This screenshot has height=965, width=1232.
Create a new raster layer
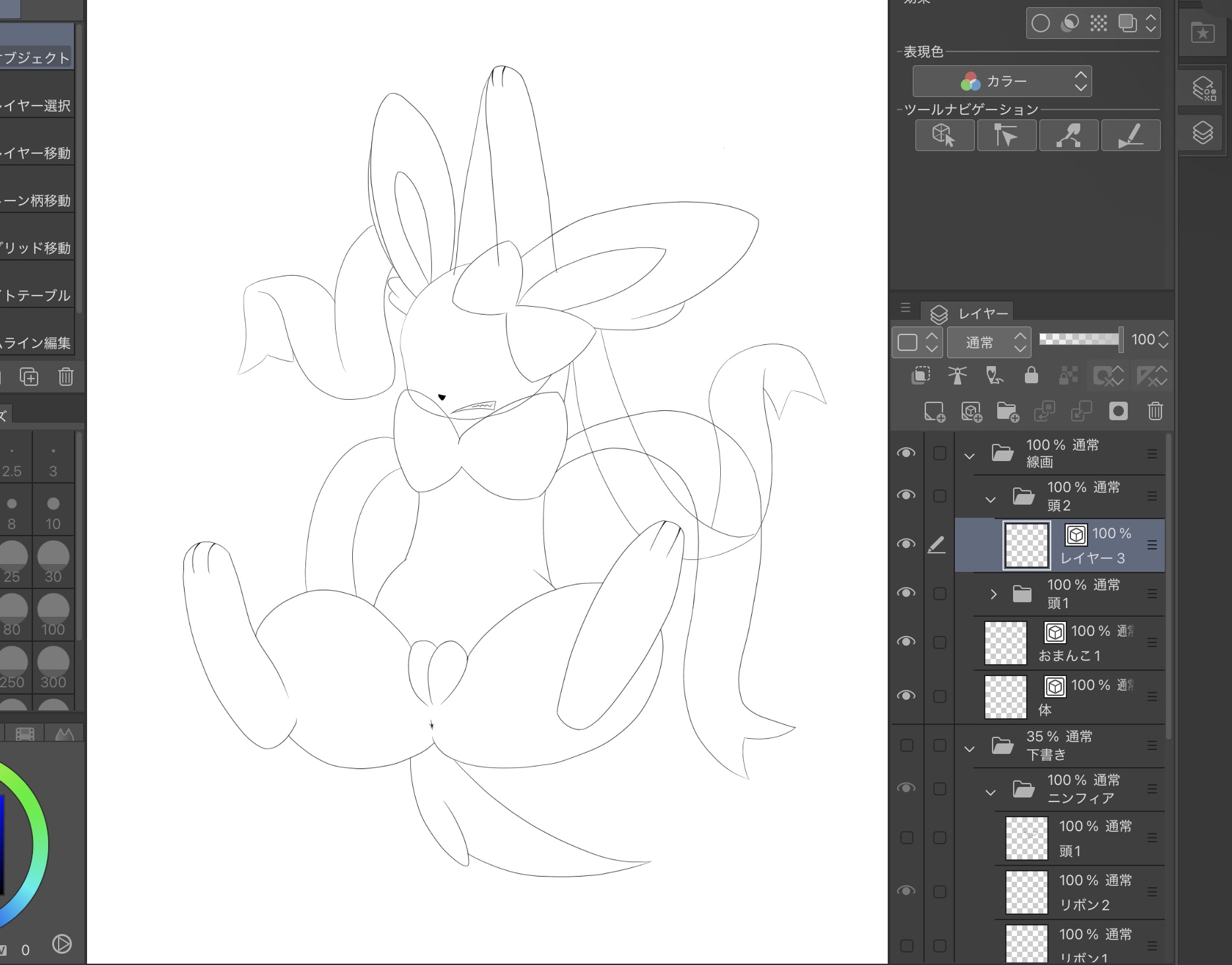coord(934,412)
